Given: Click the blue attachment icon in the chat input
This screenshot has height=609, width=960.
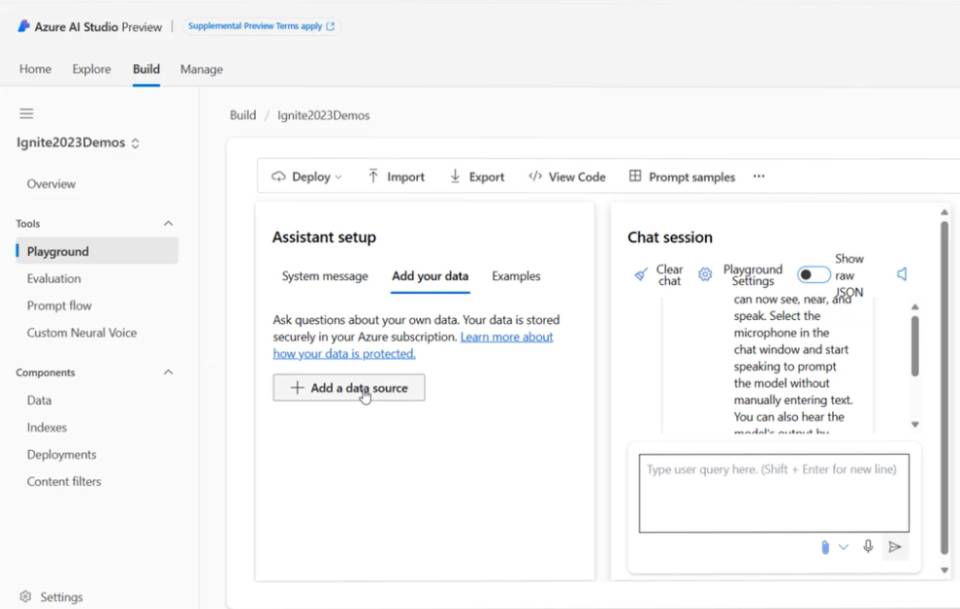Looking at the screenshot, I should tap(824, 547).
